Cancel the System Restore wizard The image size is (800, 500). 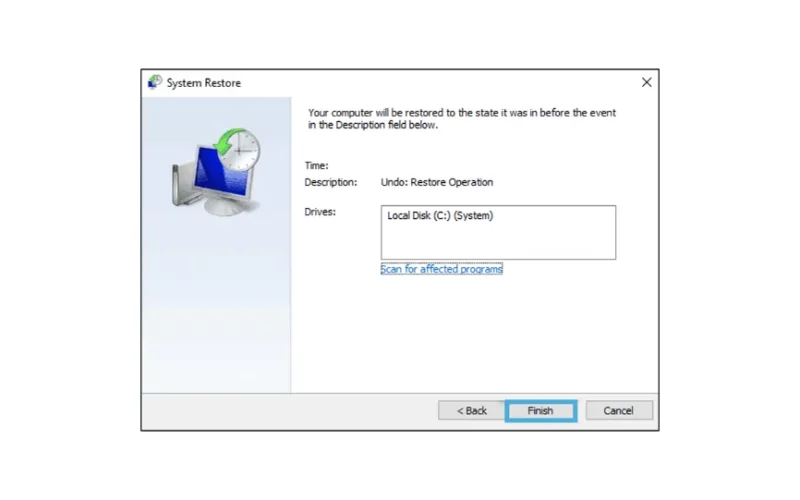(x=619, y=411)
